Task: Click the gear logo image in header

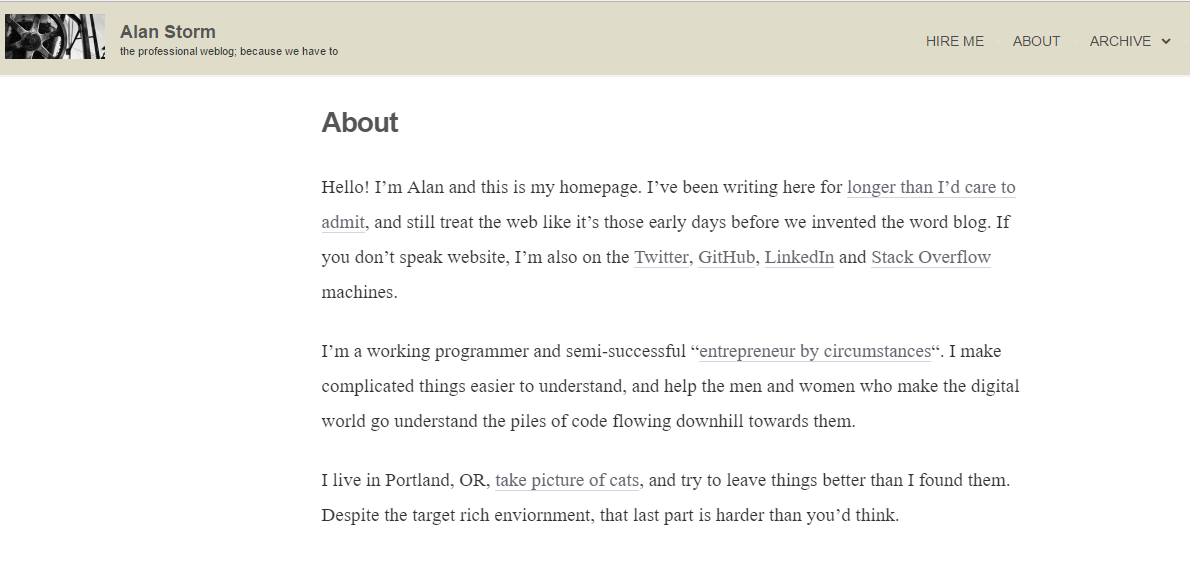Action: pyautogui.click(x=55, y=37)
